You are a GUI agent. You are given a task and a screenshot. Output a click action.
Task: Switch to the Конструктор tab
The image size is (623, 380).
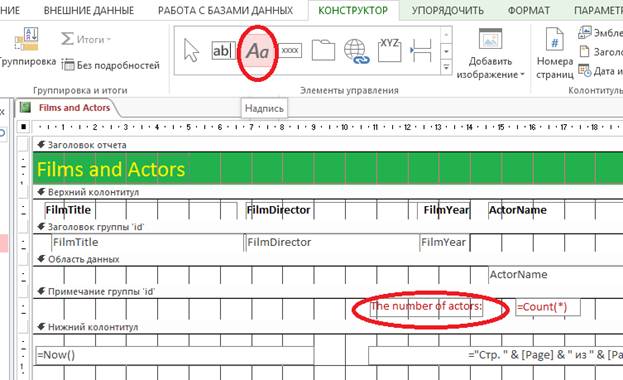click(353, 10)
